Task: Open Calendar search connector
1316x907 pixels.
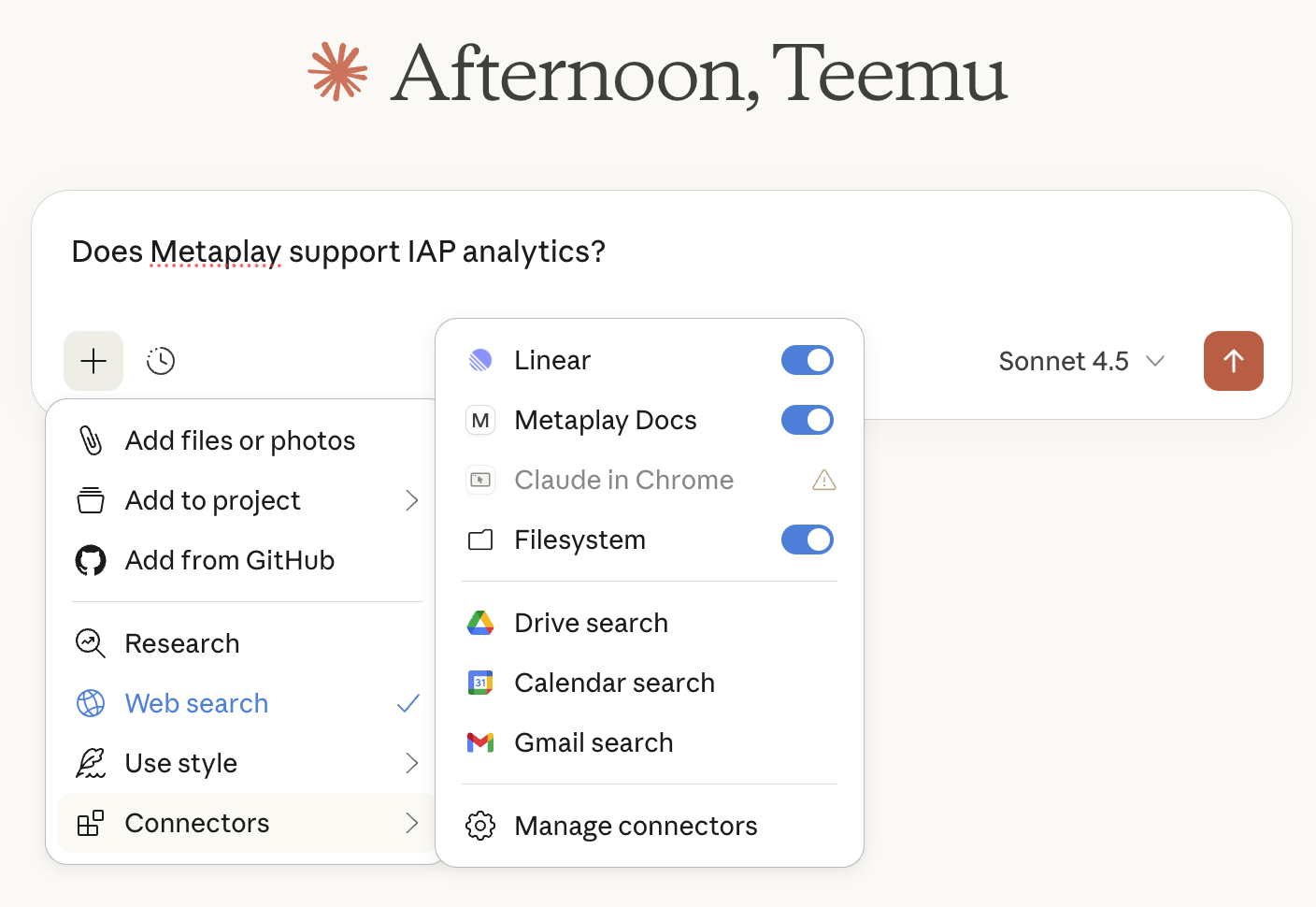Action: pos(614,683)
